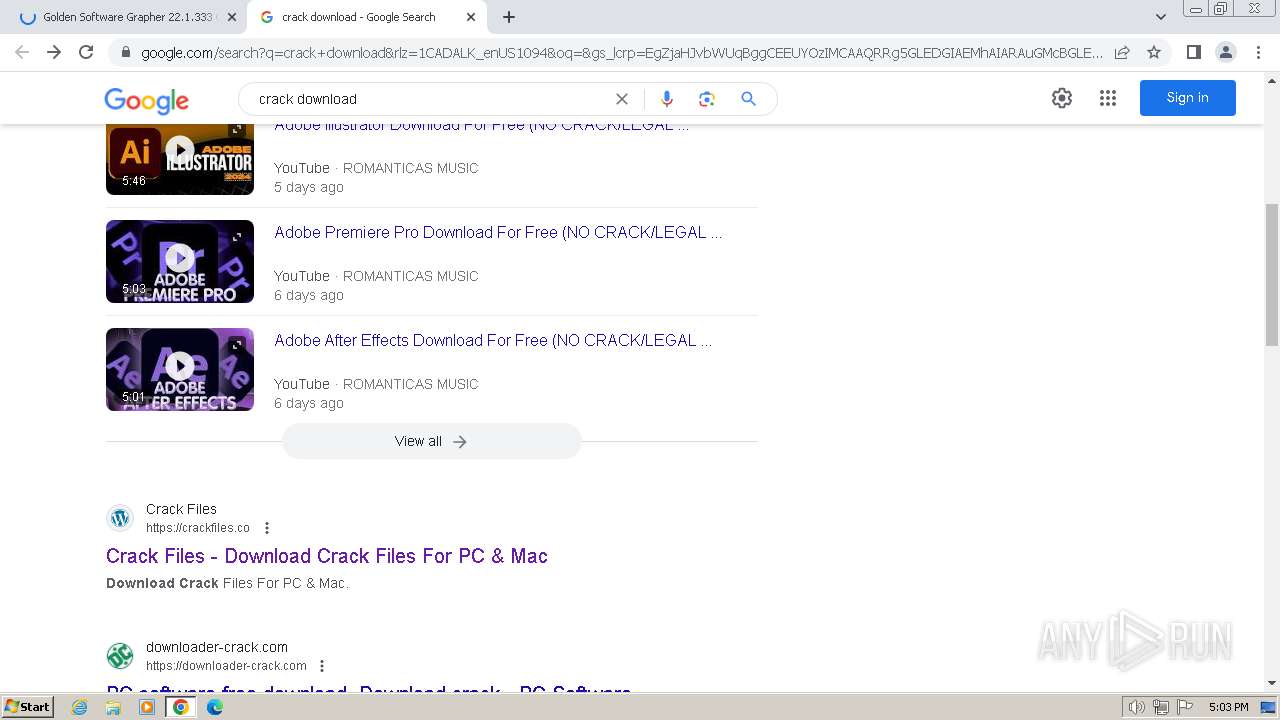Click View all videos button

pos(431,441)
